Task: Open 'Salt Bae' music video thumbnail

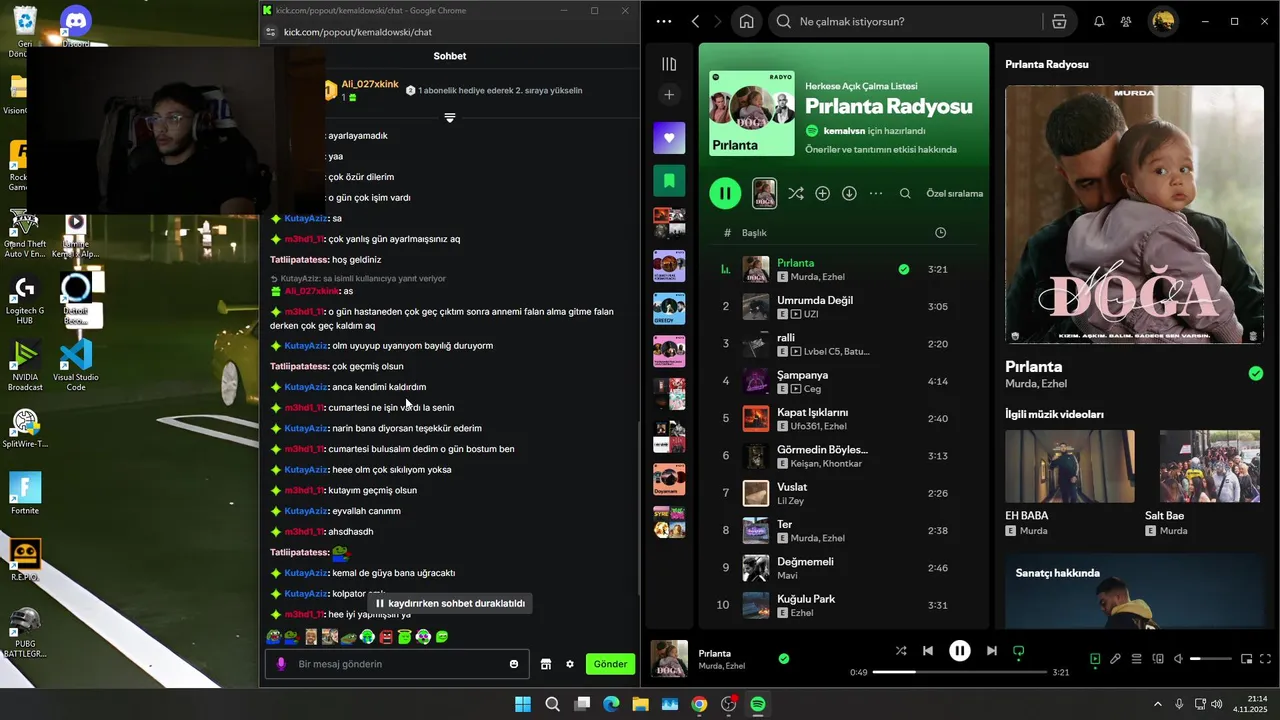Action: click(x=1210, y=466)
